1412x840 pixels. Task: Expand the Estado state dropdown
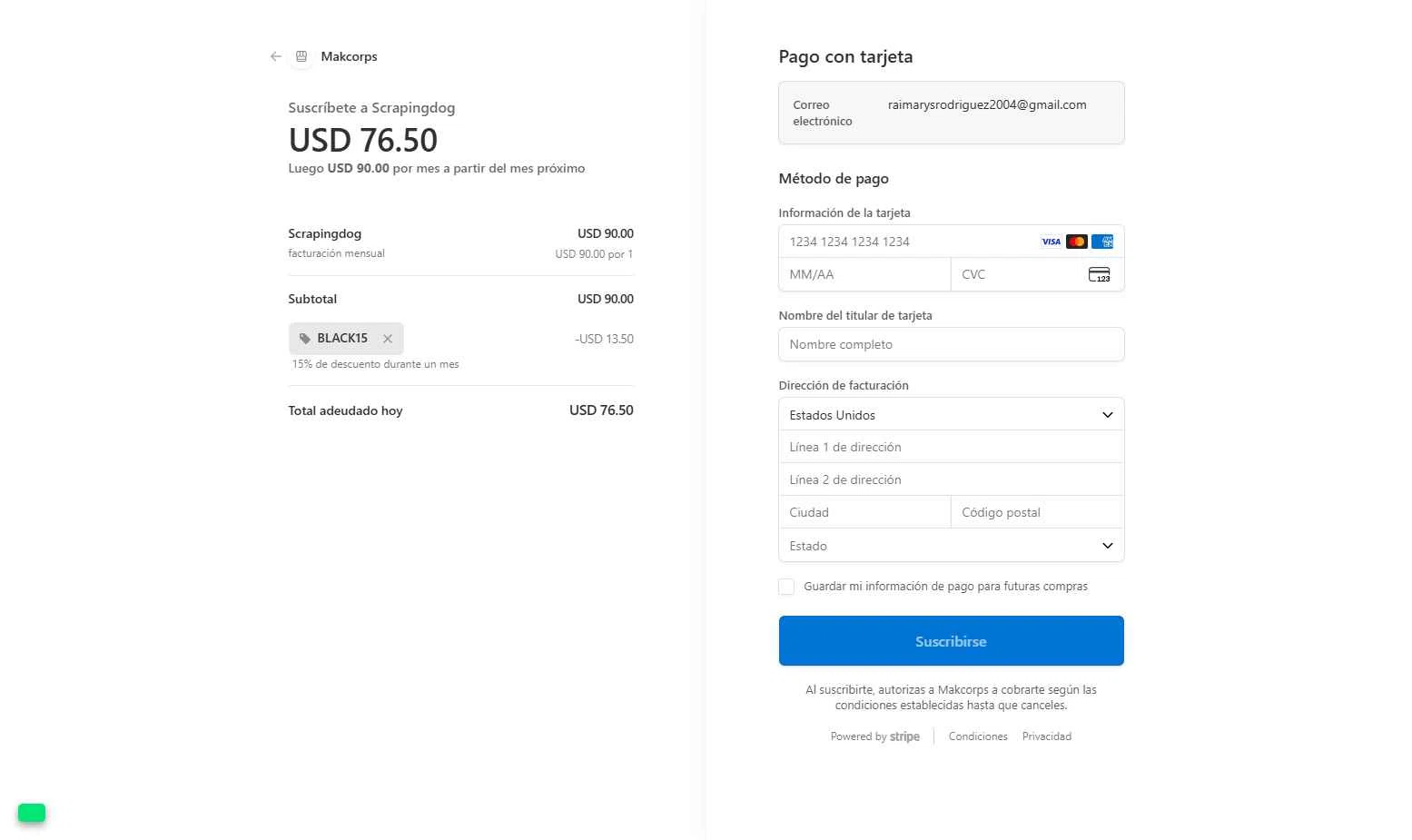(x=951, y=545)
